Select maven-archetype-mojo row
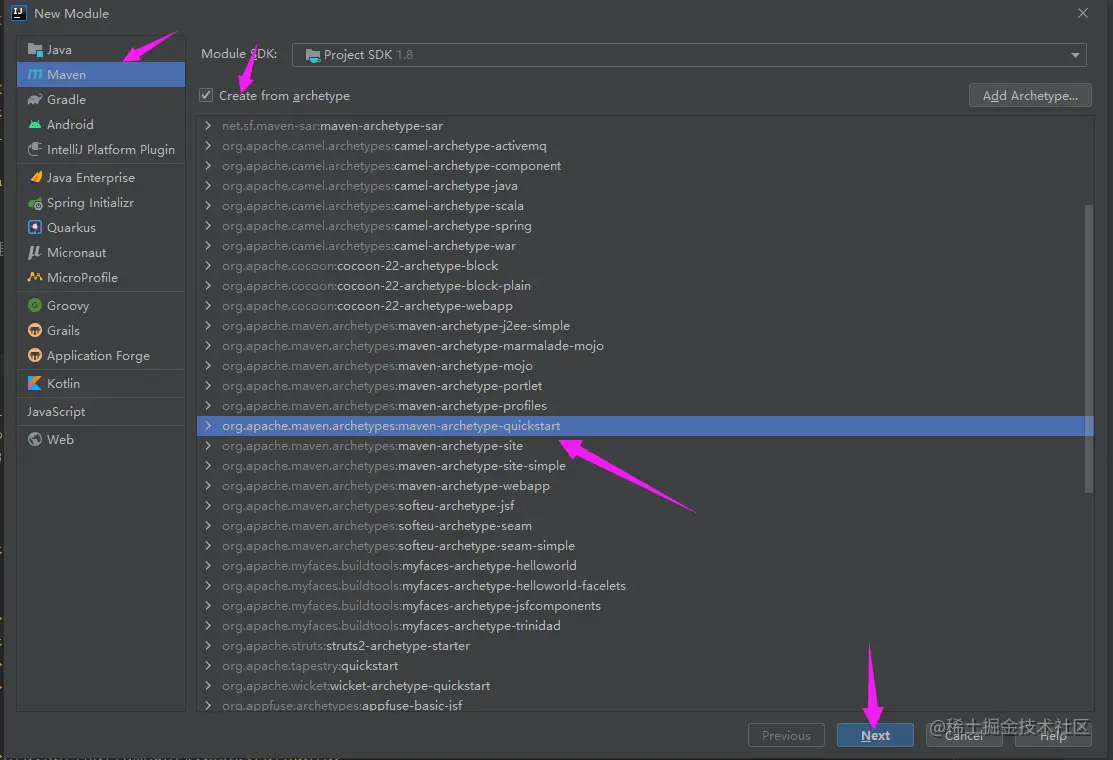The width and height of the screenshot is (1113, 760). pyautogui.click(x=645, y=365)
